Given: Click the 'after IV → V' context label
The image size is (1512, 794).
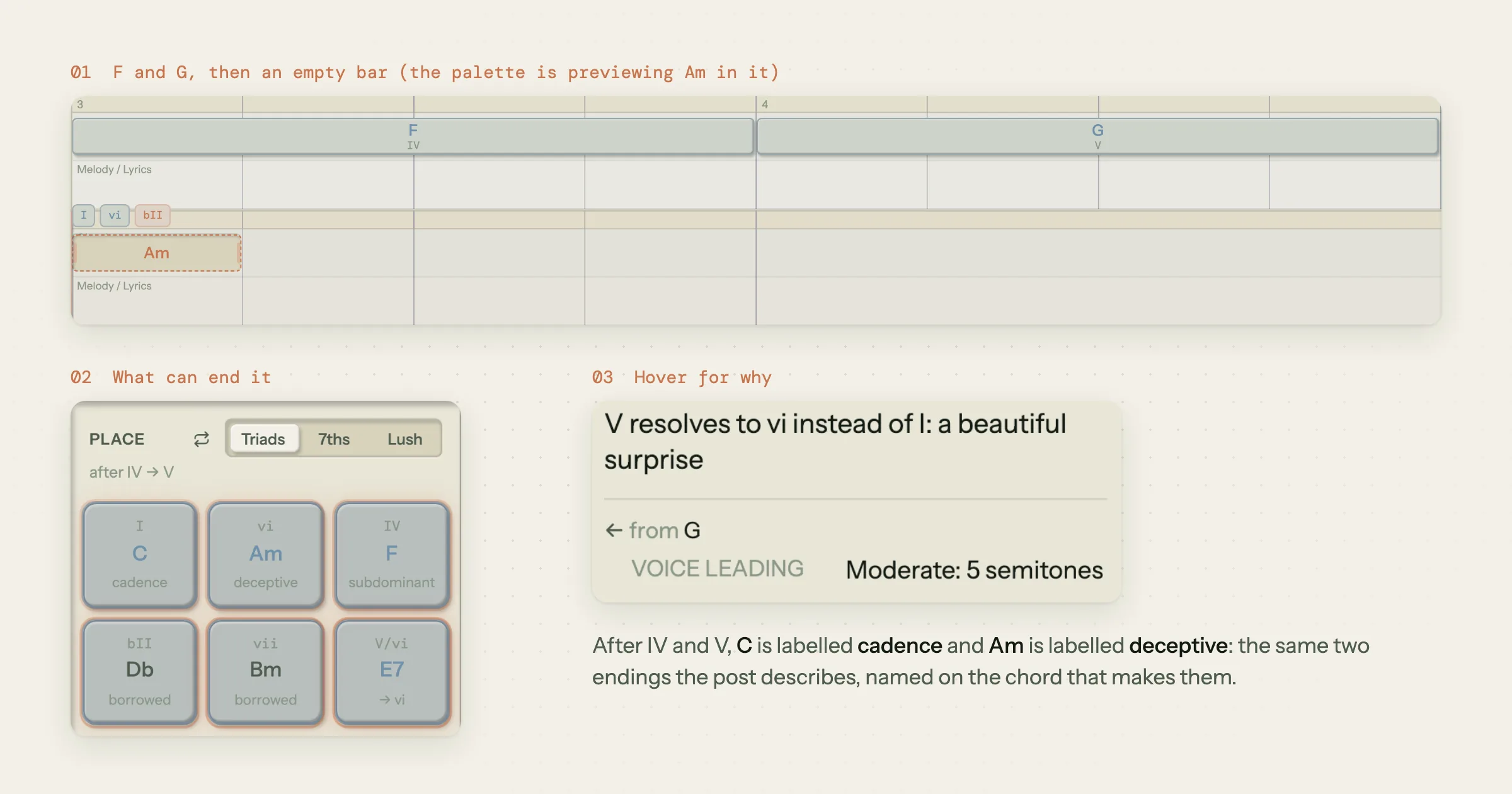Looking at the screenshot, I should (132, 473).
